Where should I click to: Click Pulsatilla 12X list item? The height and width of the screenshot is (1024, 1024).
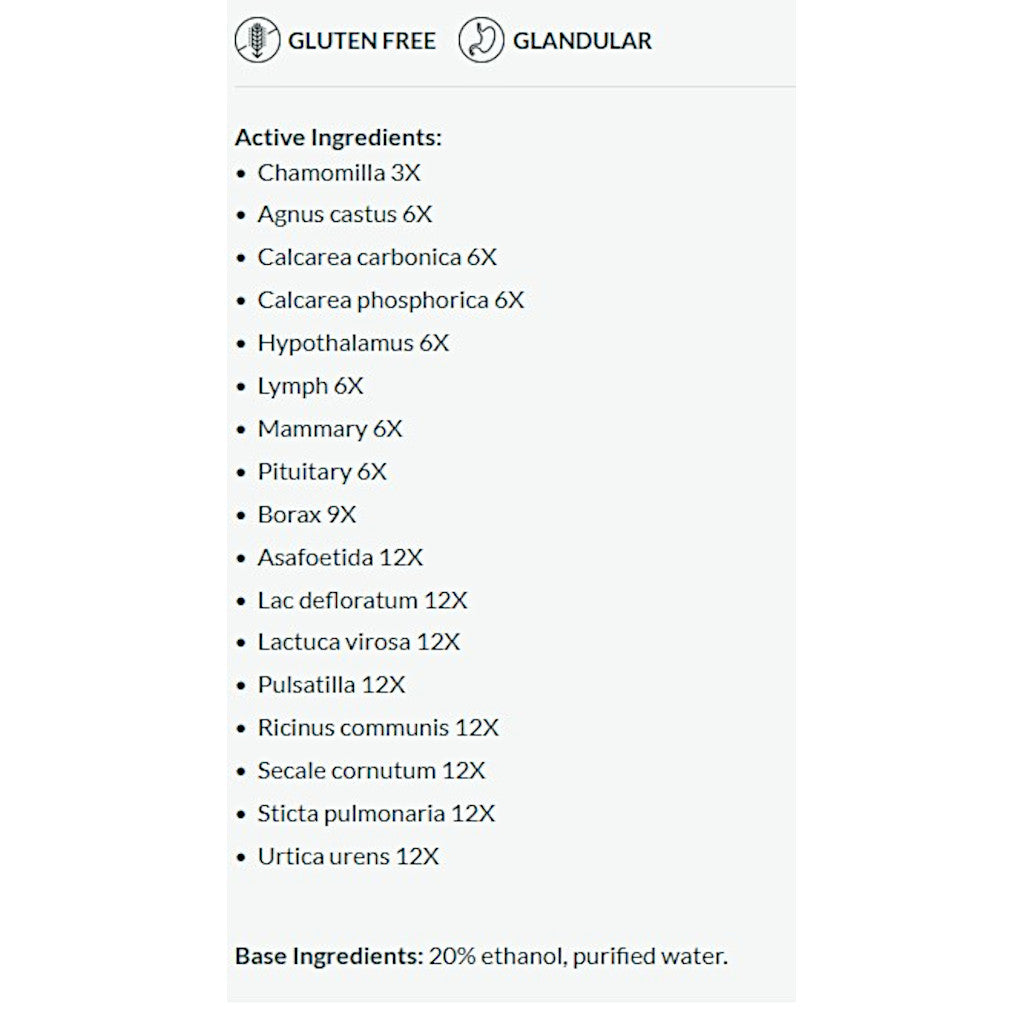tap(331, 685)
